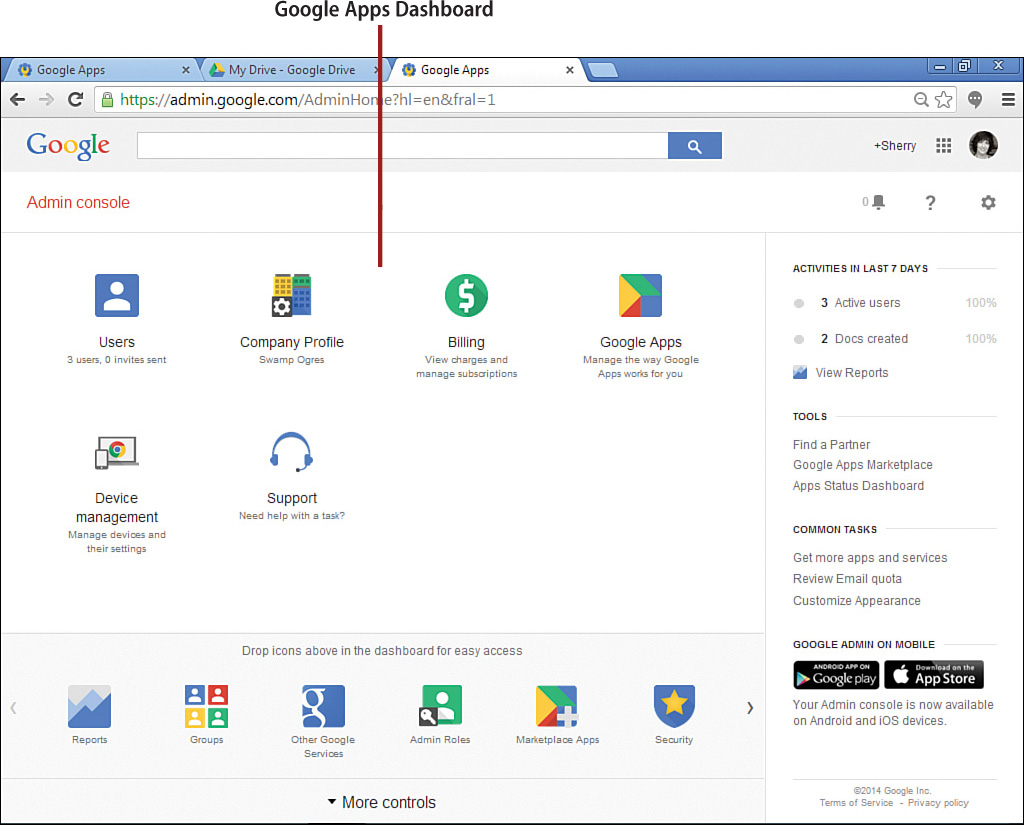Screen dimensions: 1024x825
Task: Open the Google Apps dashboard icon
Action: coord(640,295)
